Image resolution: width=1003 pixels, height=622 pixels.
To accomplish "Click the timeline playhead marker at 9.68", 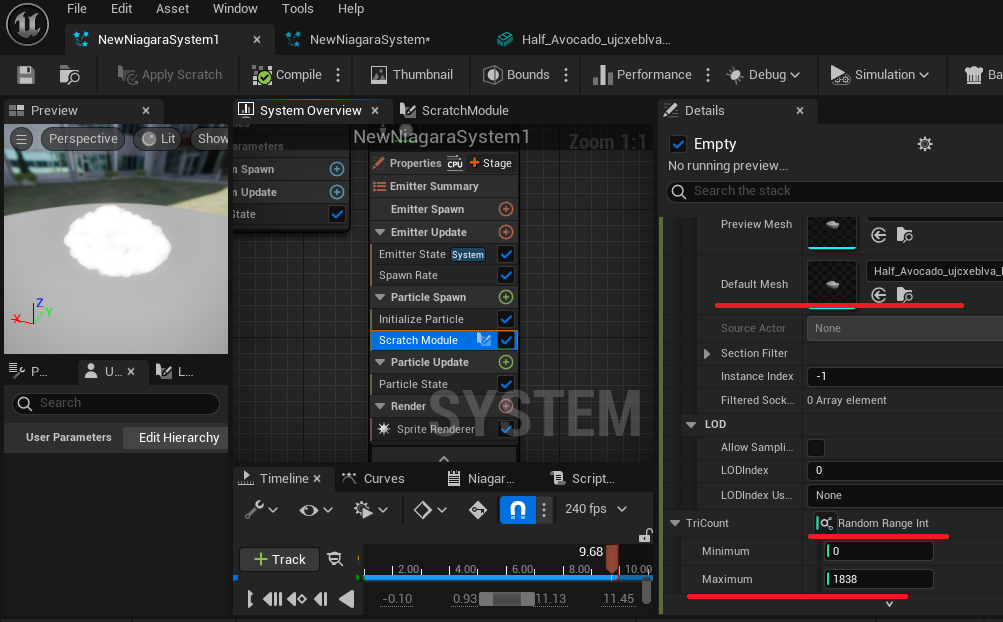I will pos(612,559).
